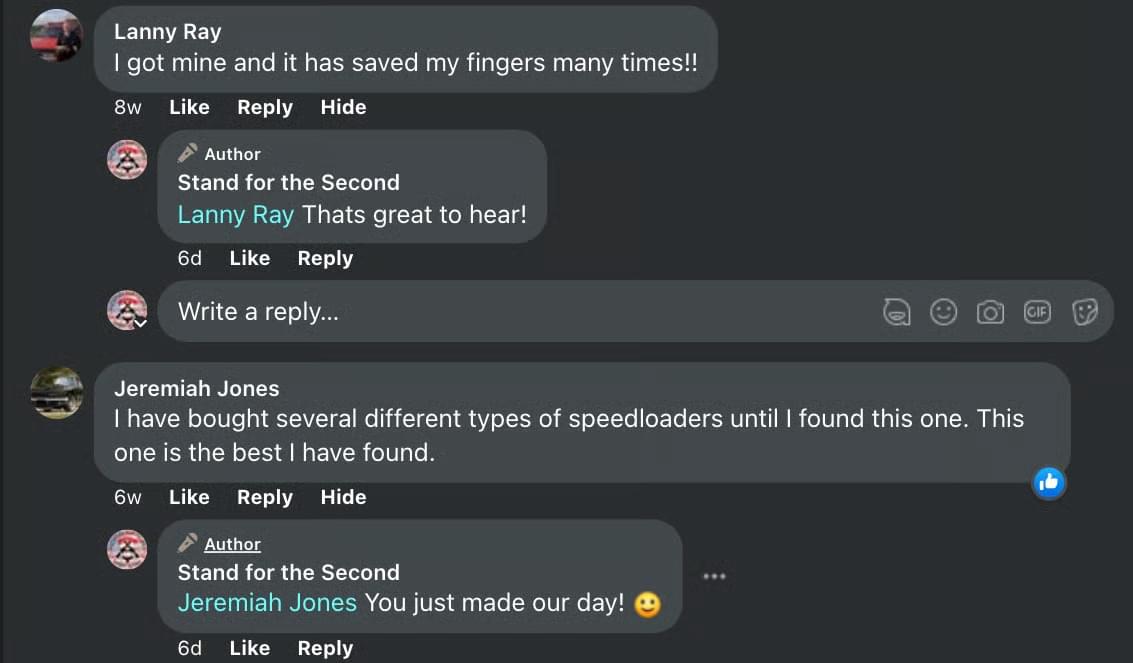Click the teal Jeremiah Jones mention link

point(267,603)
